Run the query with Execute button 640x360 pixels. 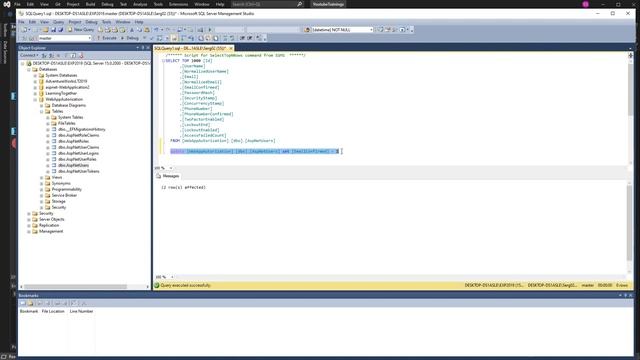[x=107, y=38]
